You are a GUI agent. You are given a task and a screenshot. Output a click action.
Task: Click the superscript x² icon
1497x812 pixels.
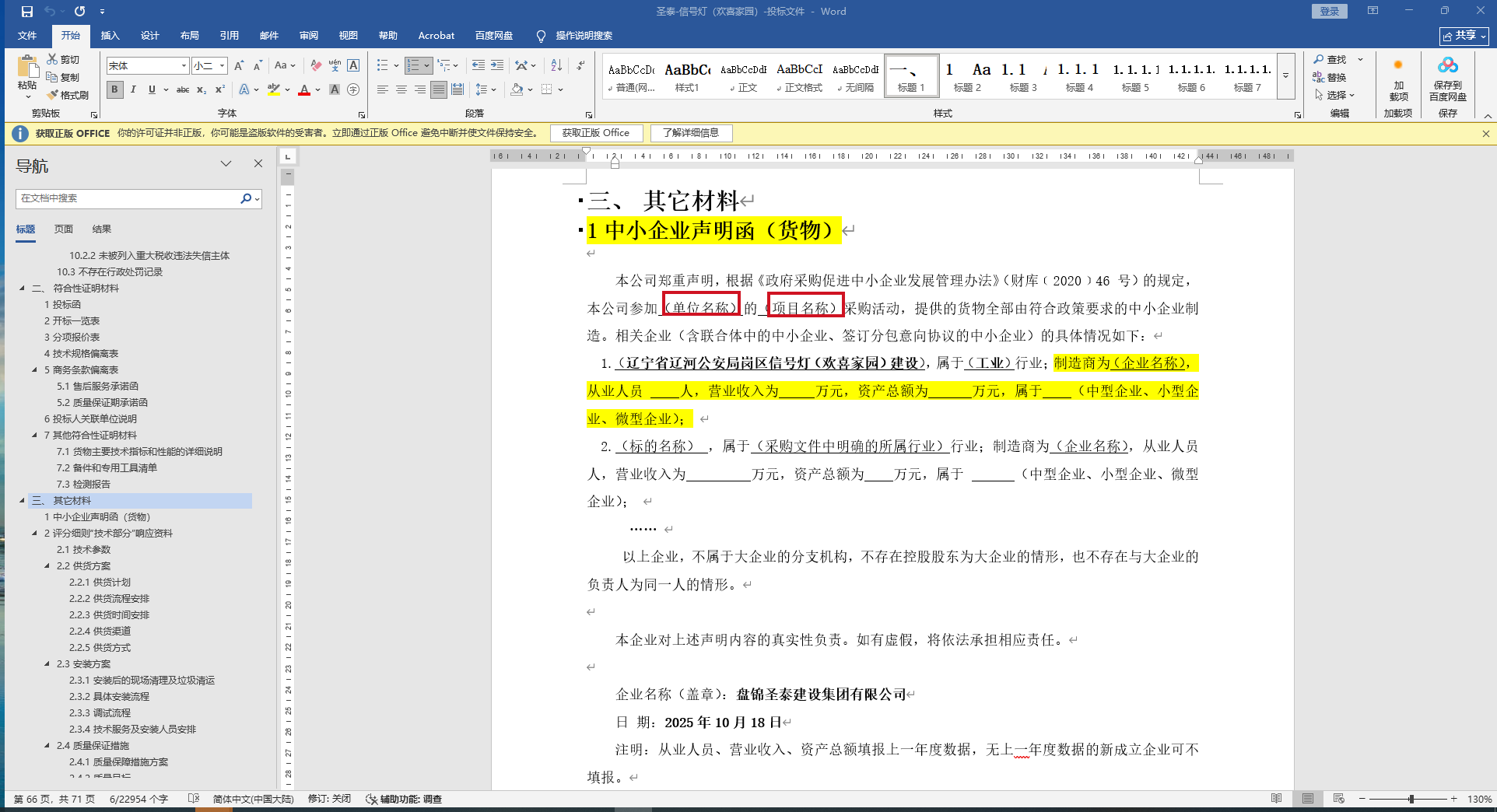220,90
